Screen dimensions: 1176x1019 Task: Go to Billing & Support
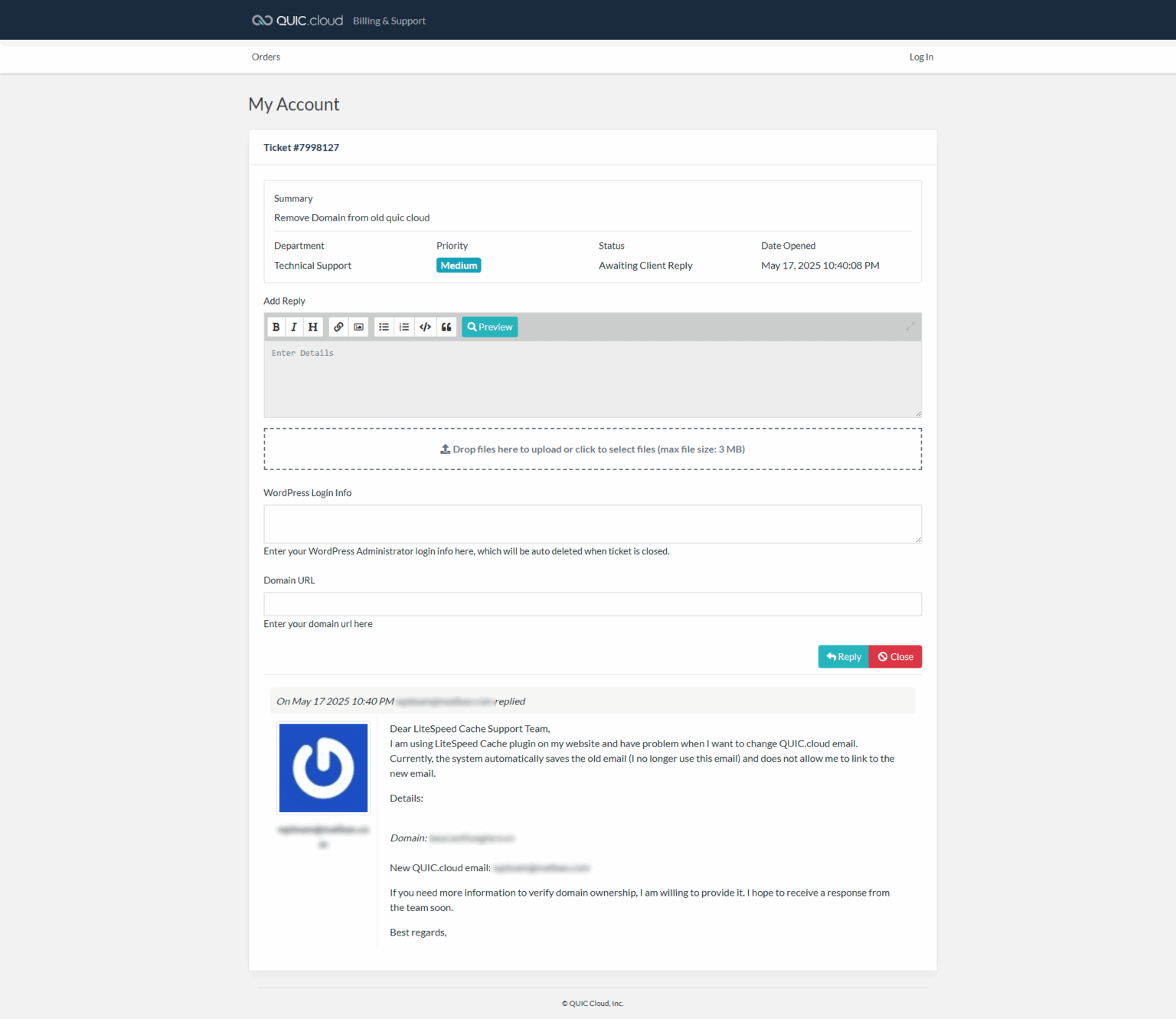coord(389,21)
